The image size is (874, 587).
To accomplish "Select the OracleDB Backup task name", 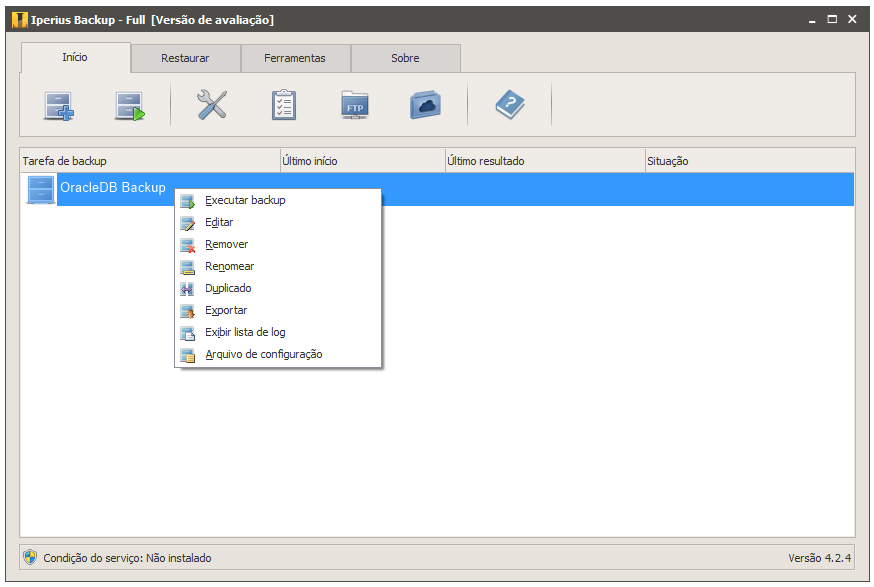I will click(113, 188).
